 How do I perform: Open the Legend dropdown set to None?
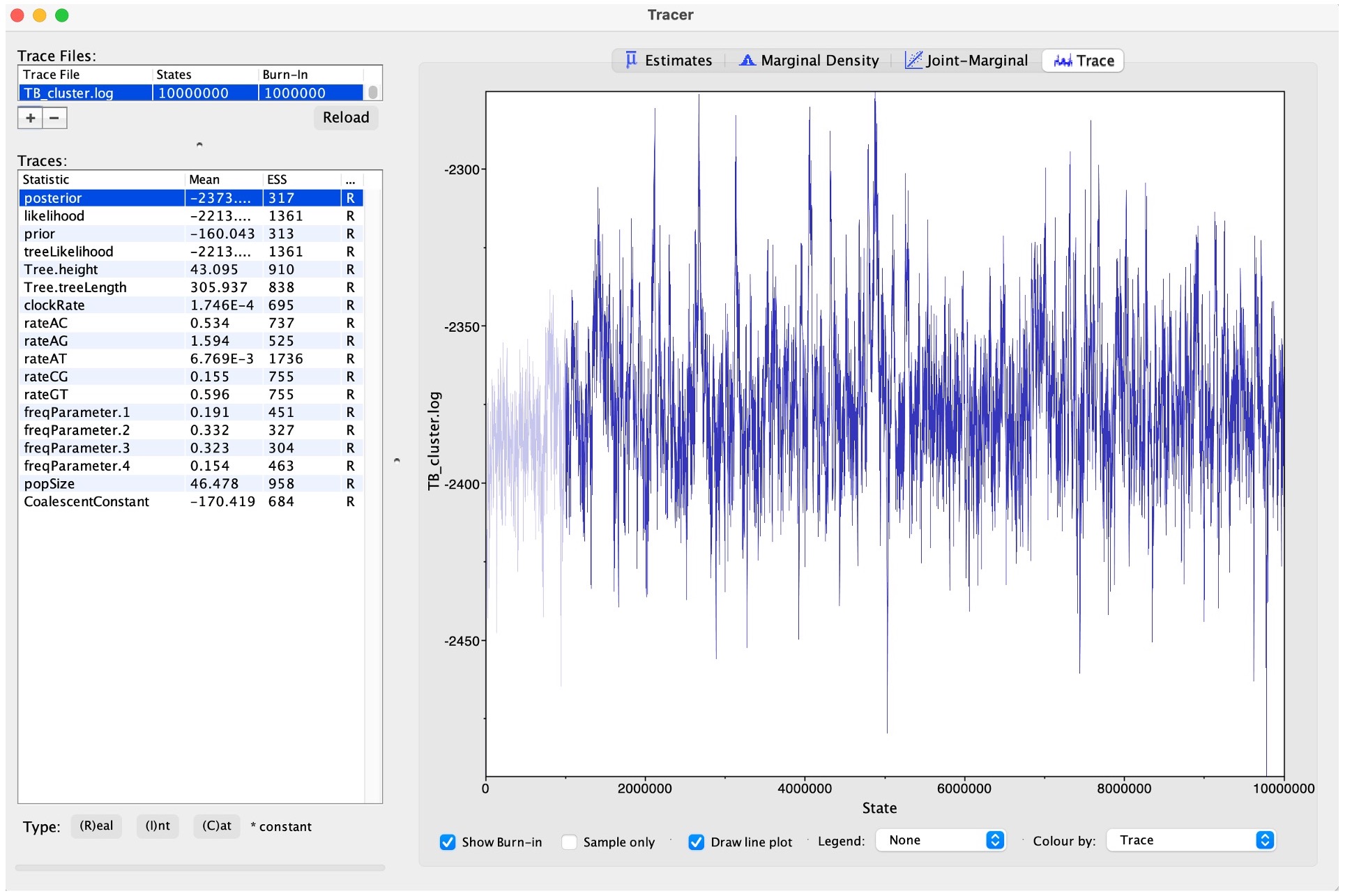(940, 840)
